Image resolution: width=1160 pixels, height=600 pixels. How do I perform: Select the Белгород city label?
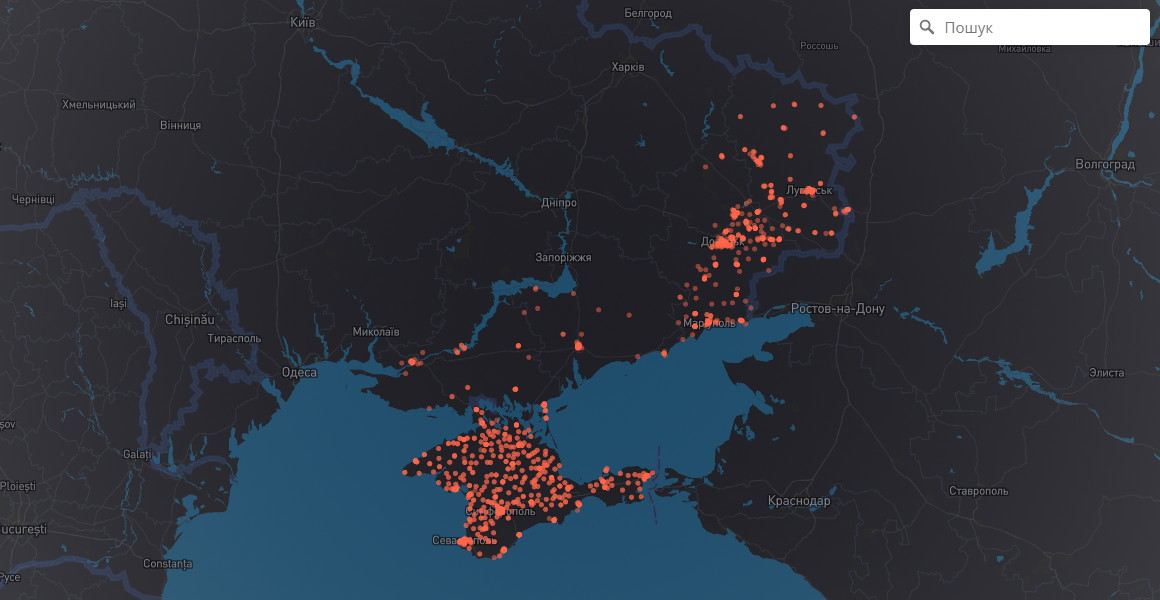point(648,13)
